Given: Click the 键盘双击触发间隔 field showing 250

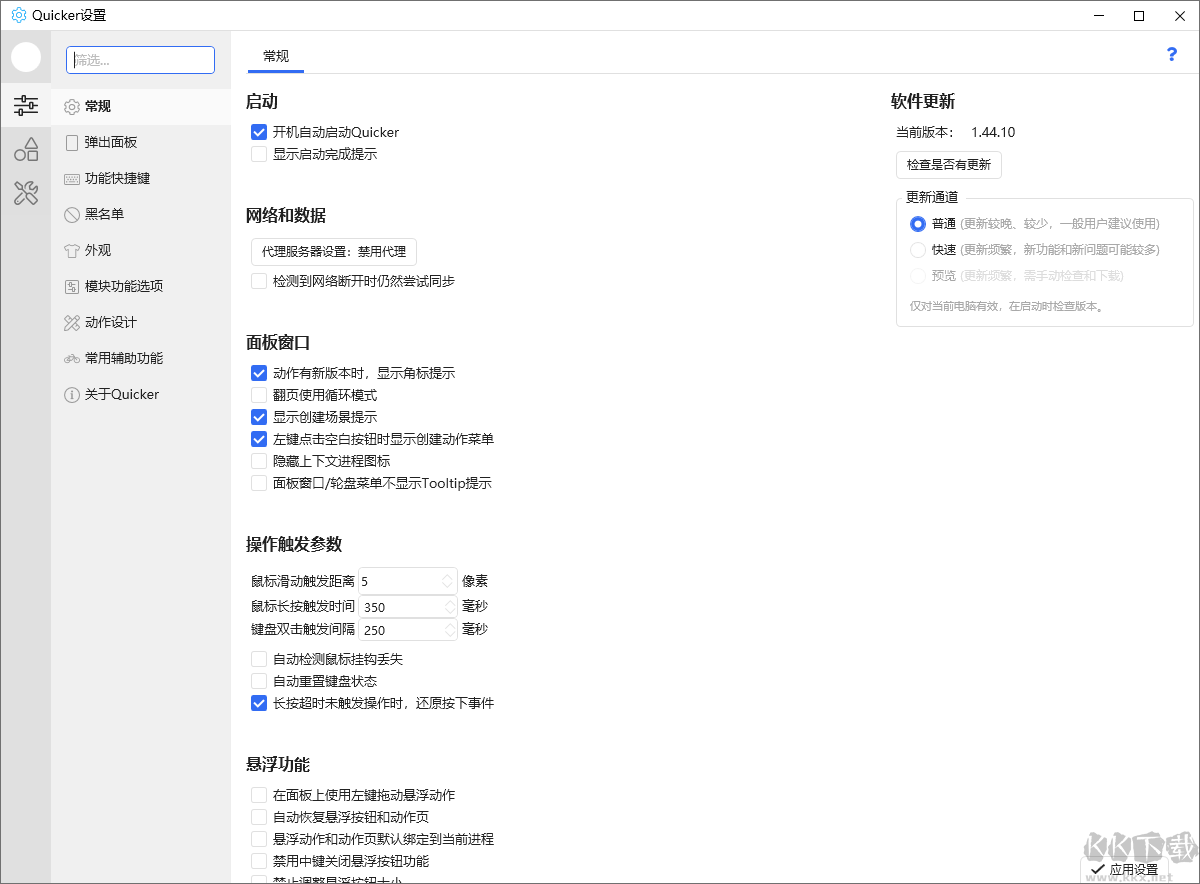Looking at the screenshot, I should pyautogui.click(x=410, y=630).
